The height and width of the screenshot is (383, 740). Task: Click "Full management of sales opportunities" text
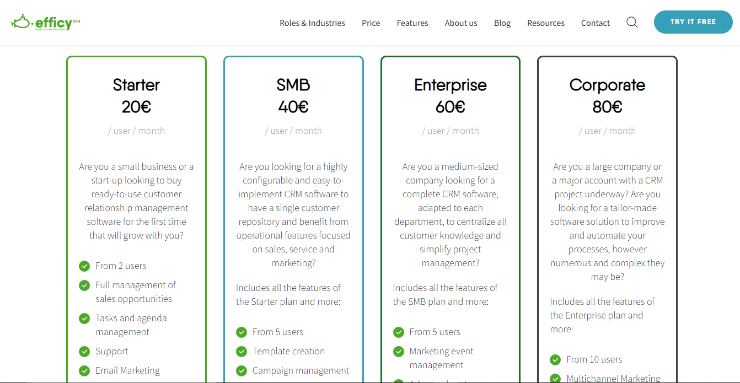click(136, 292)
